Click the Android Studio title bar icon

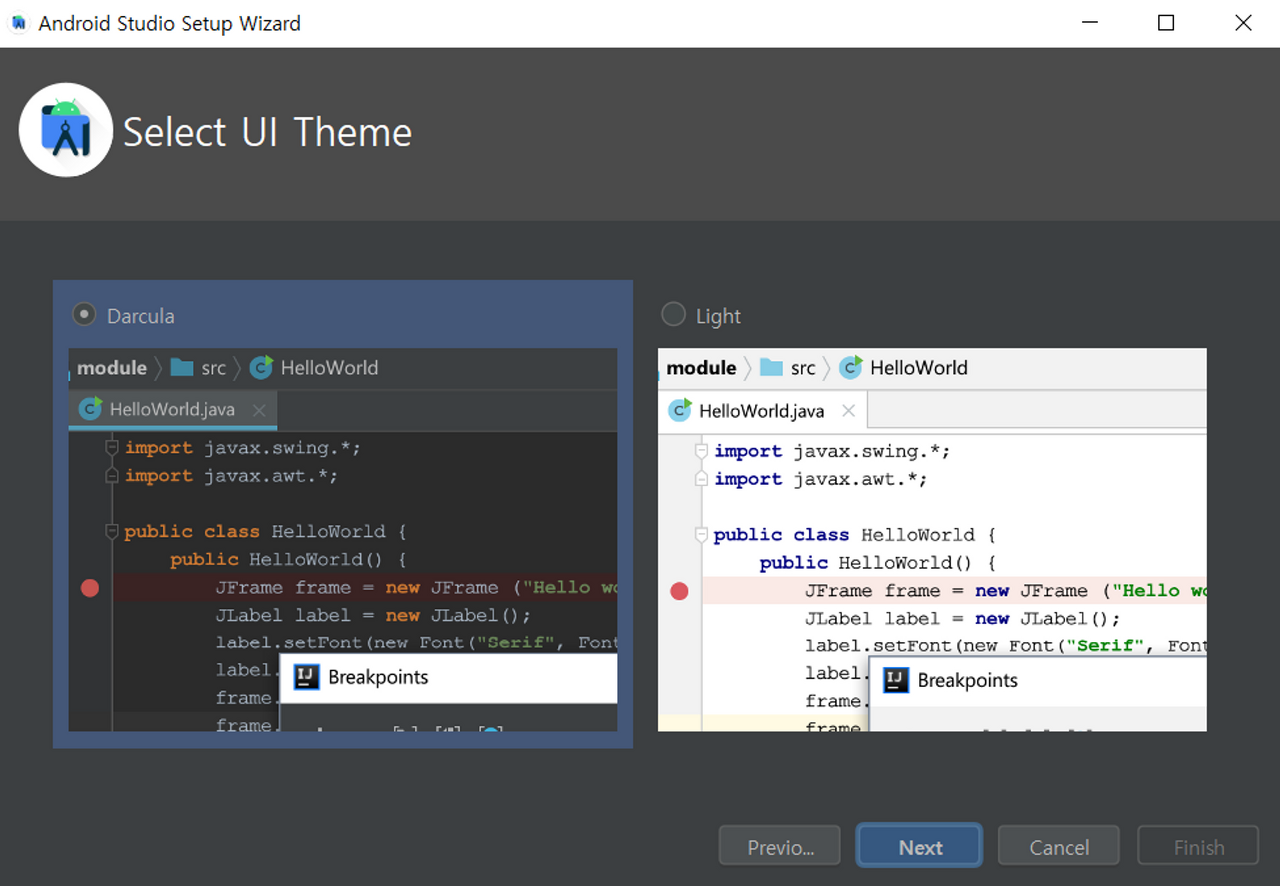(x=18, y=23)
